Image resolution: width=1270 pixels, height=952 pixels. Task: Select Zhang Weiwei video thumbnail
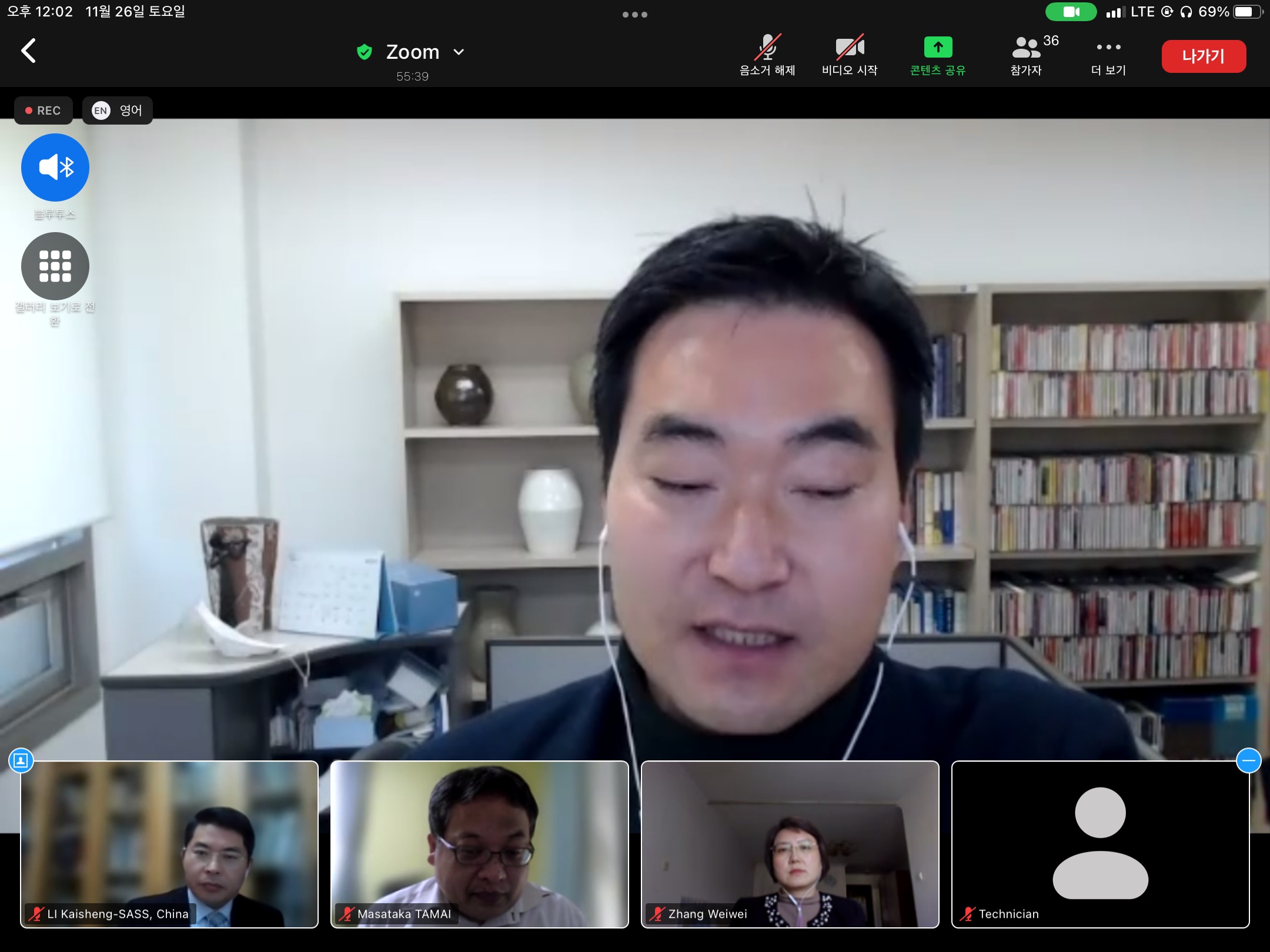point(790,844)
